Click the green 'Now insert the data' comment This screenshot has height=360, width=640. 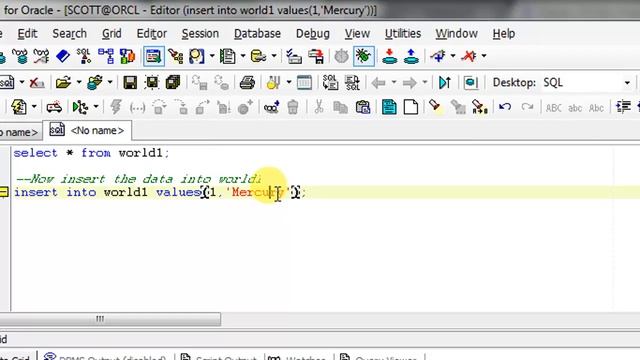(x=138, y=179)
